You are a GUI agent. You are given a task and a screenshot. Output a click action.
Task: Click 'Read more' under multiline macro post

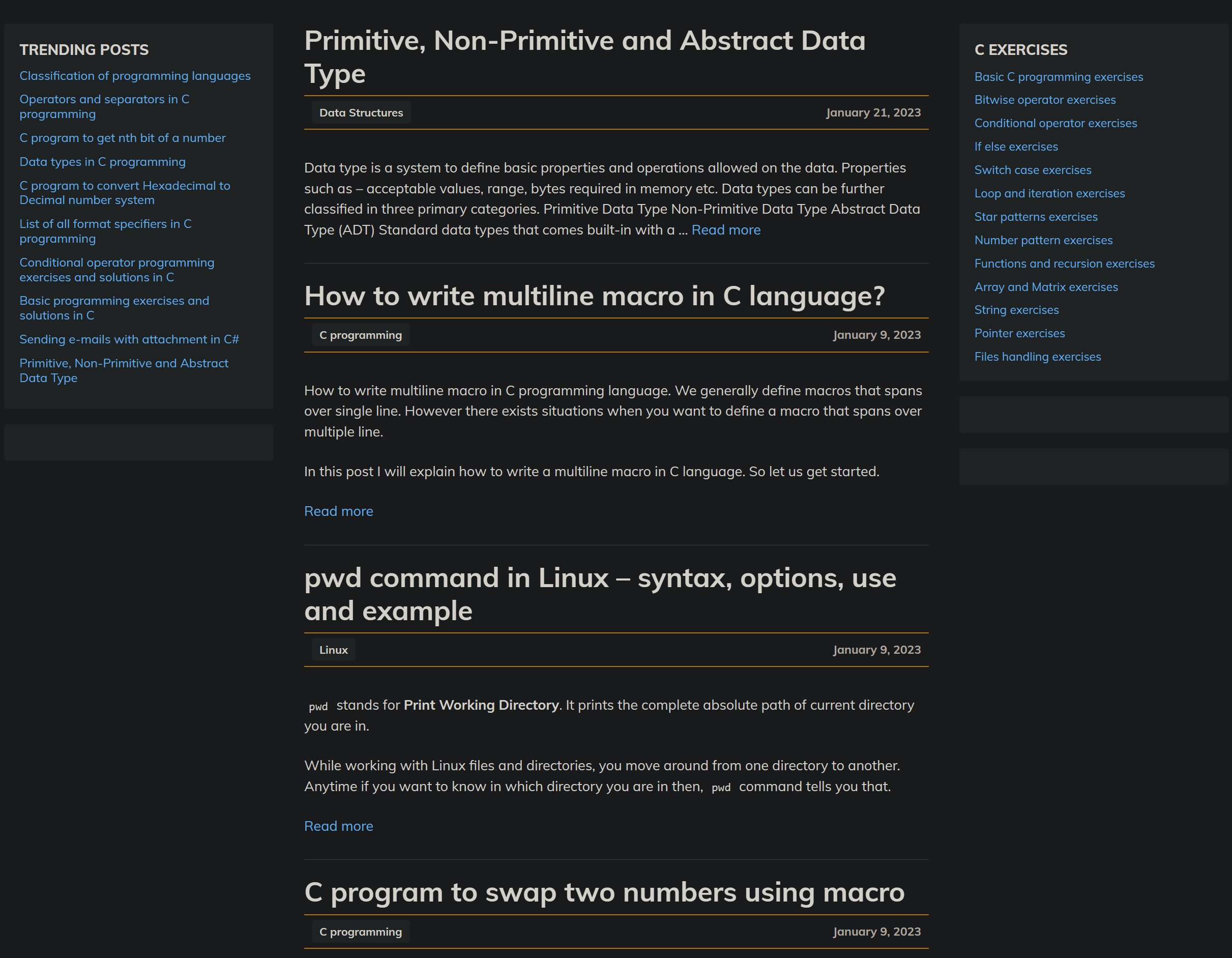pos(338,511)
